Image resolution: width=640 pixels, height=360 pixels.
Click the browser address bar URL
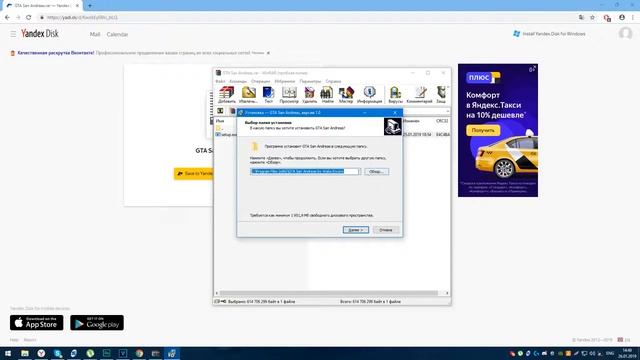(x=82, y=18)
